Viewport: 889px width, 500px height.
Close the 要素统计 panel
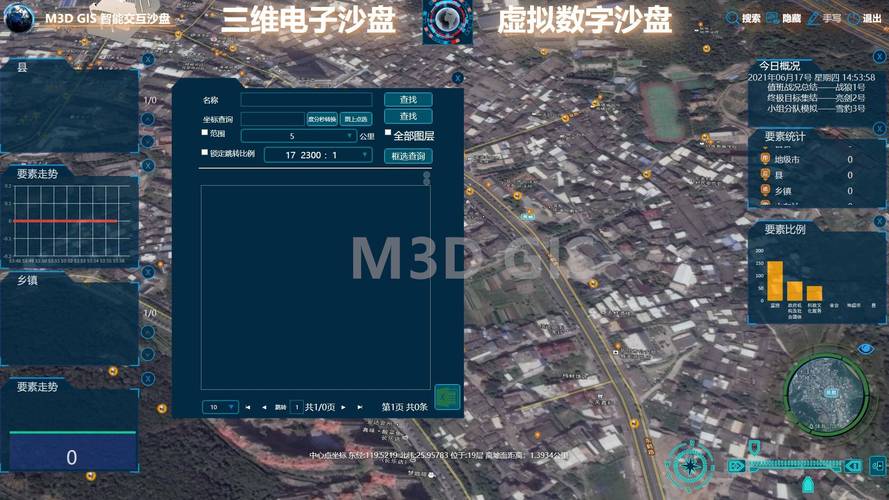(879, 129)
